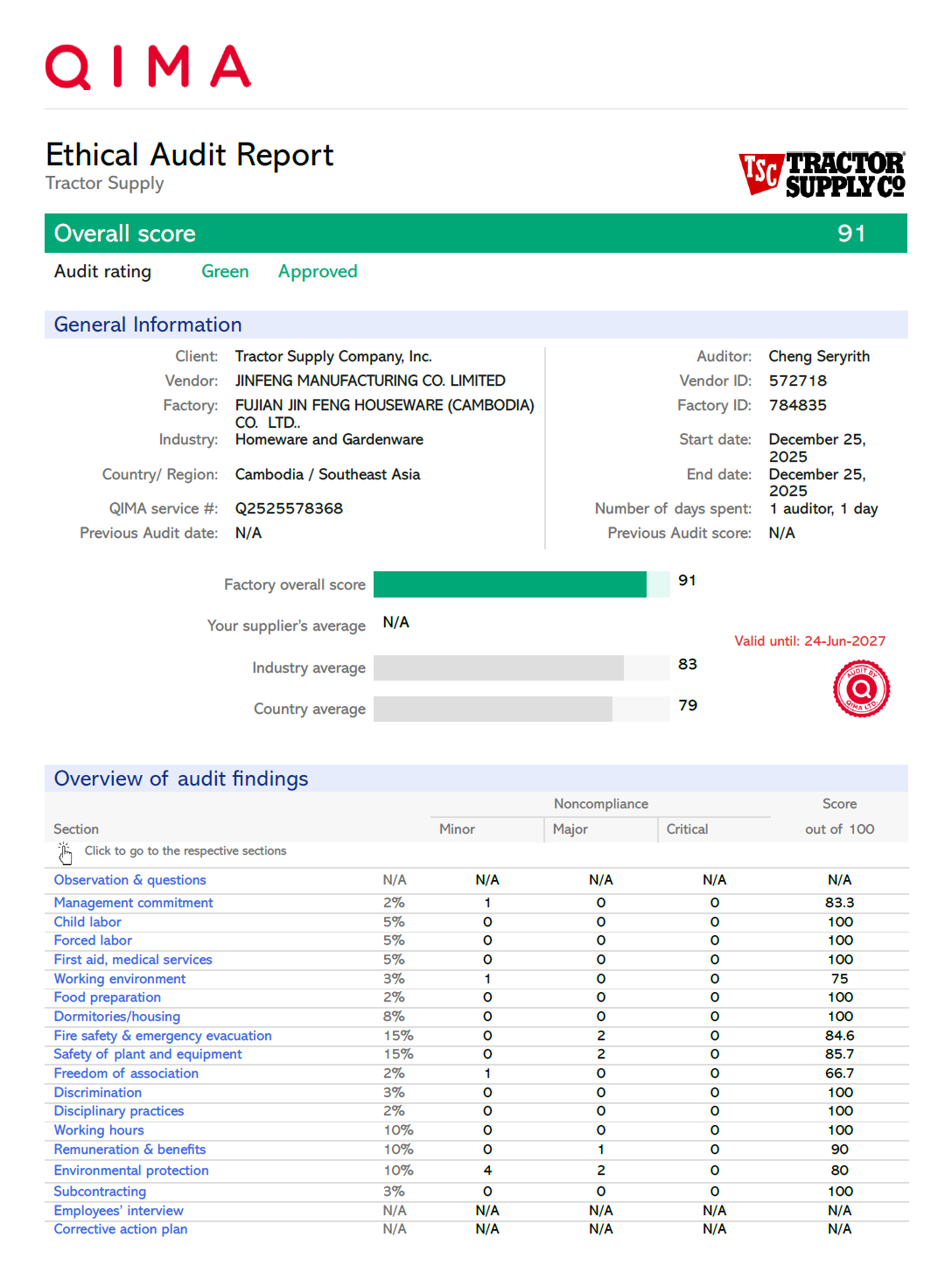The height and width of the screenshot is (1265, 952).
Task: Click the gray Industry average bar
Action: coord(499,667)
